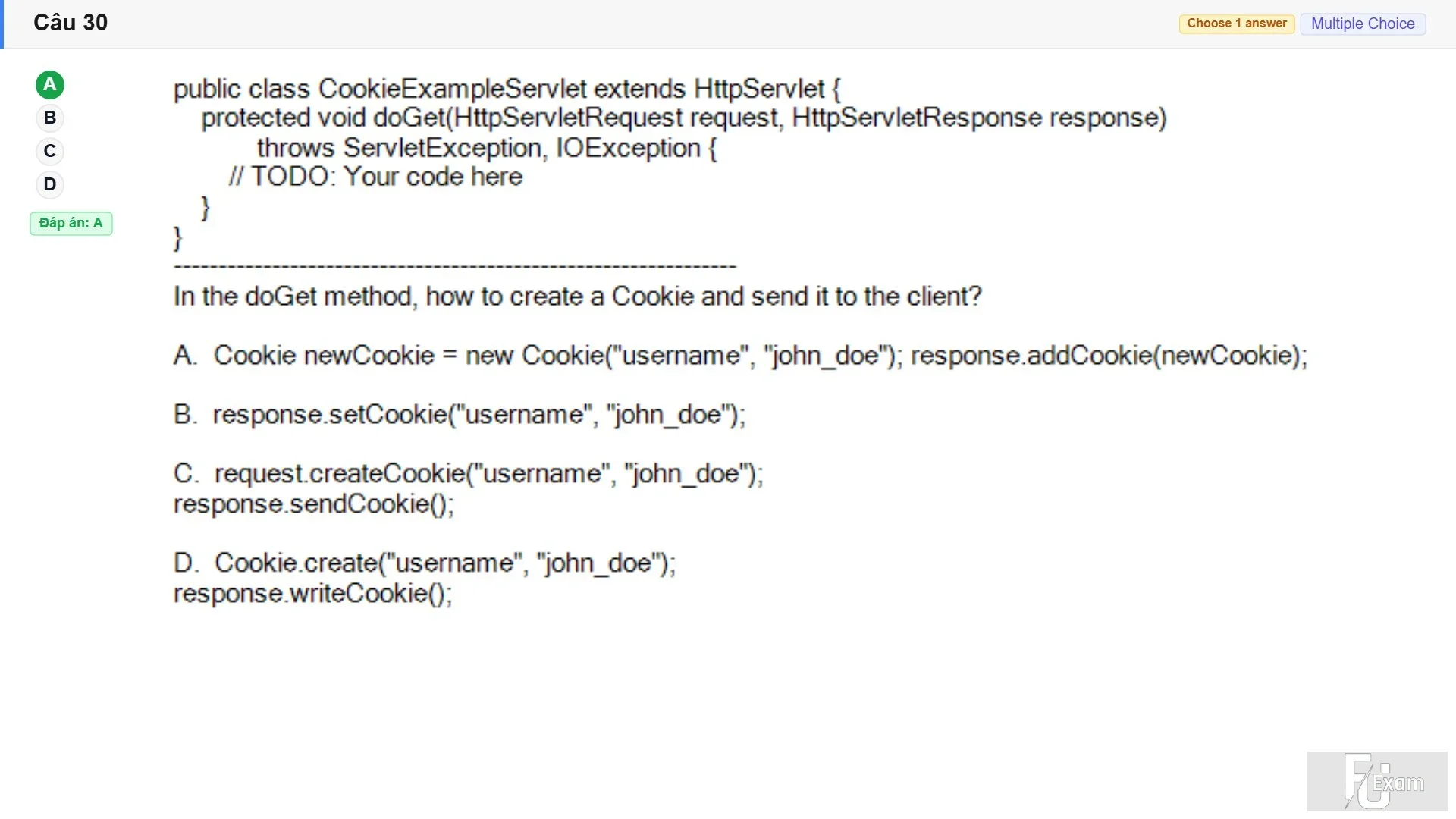Click answer text D with Cookie.create
This screenshot has width=1456, height=819.
[x=425, y=563]
